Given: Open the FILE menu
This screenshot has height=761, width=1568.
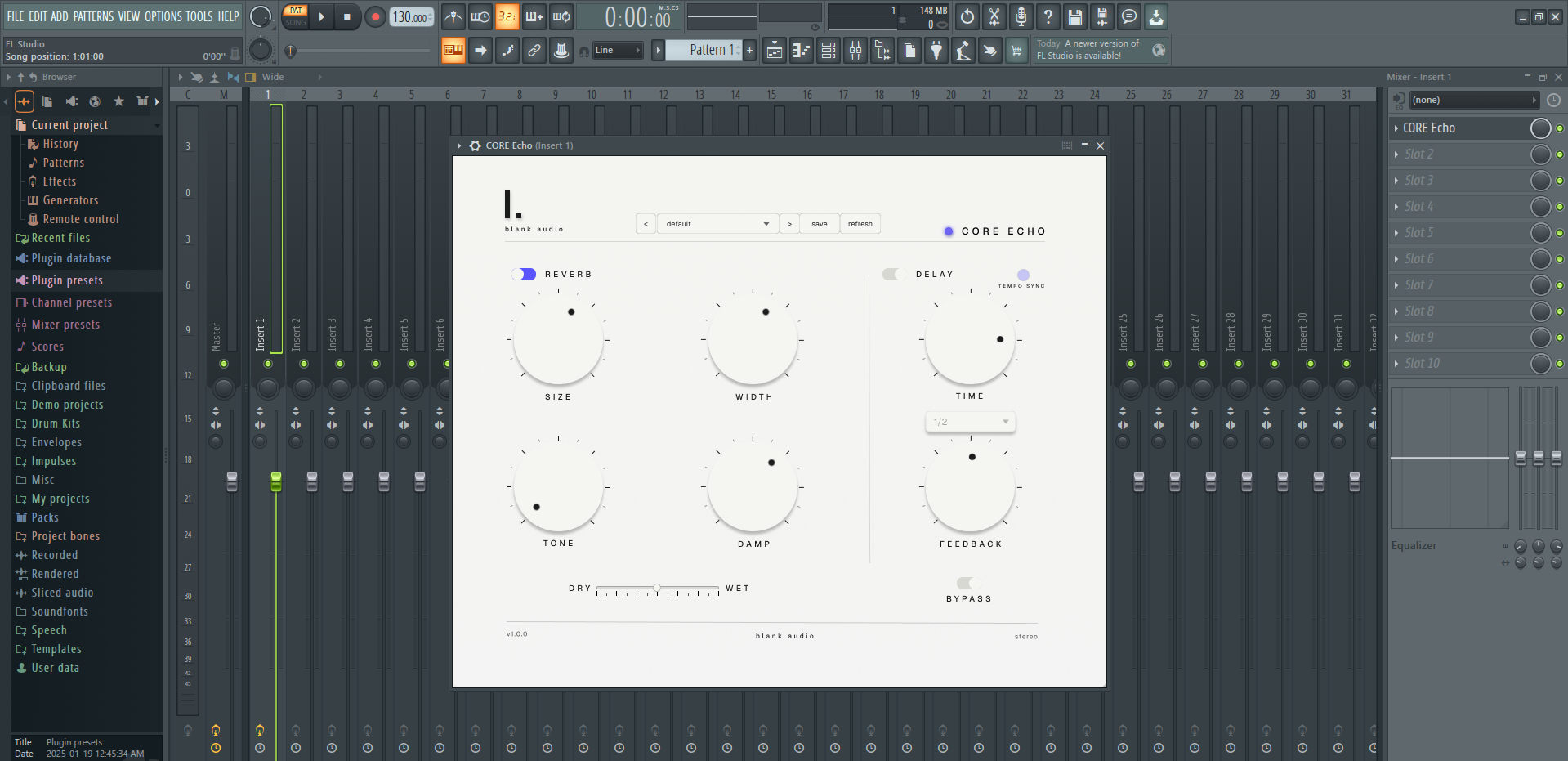Looking at the screenshot, I should coord(16,16).
